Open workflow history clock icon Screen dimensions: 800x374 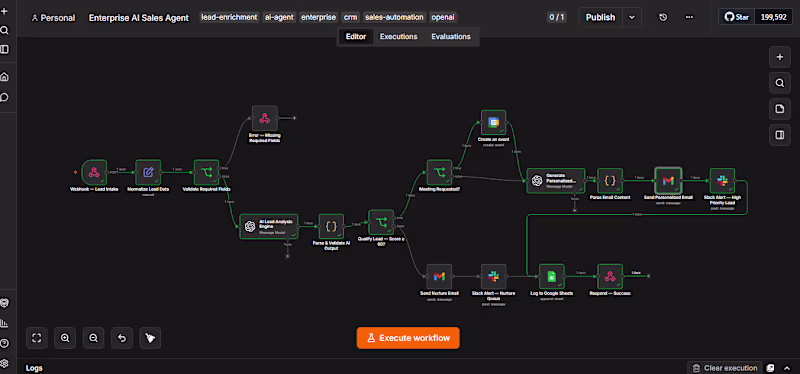pyautogui.click(x=663, y=17)
